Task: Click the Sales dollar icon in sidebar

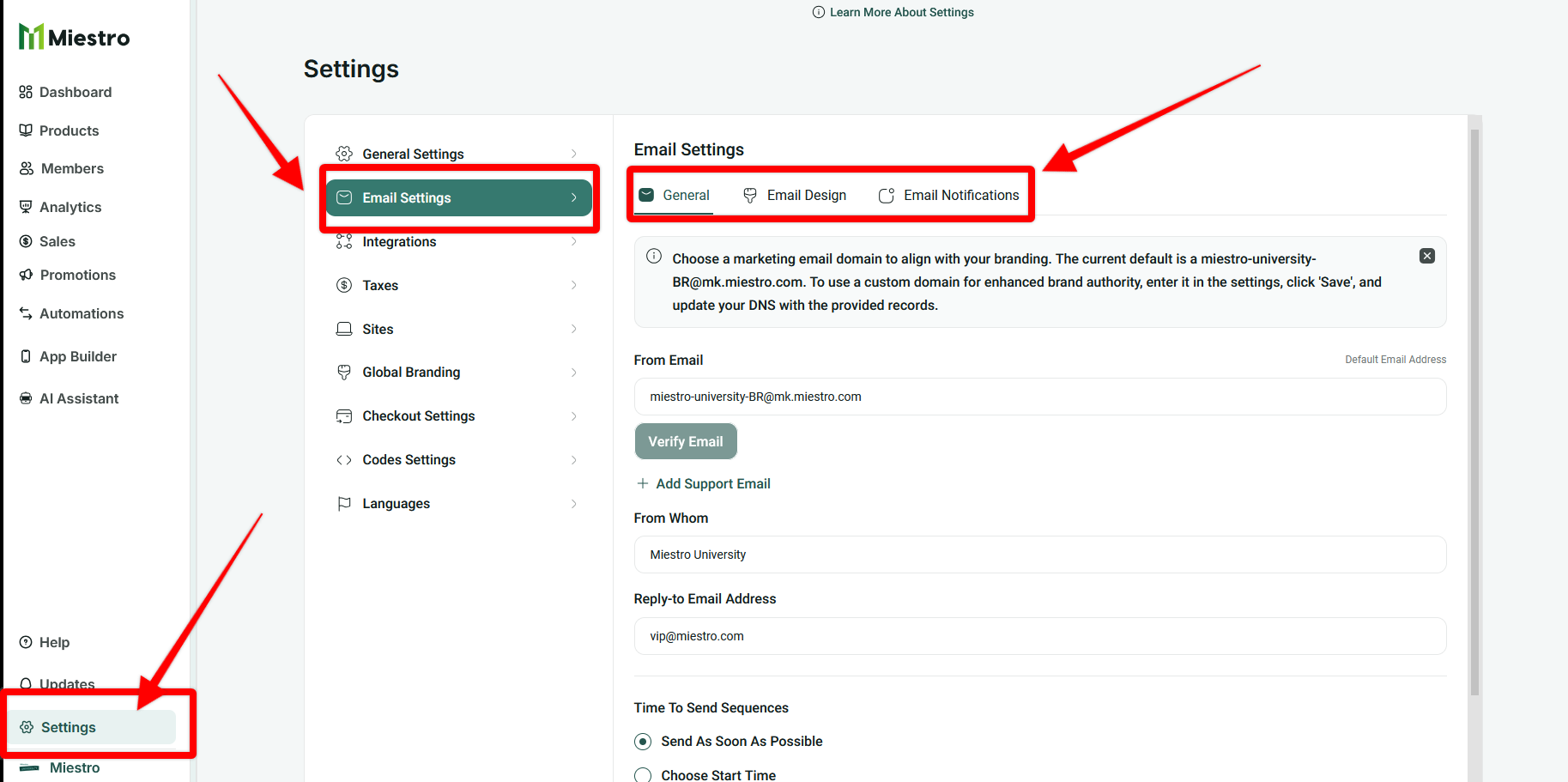Action: (x=26, y=241)
